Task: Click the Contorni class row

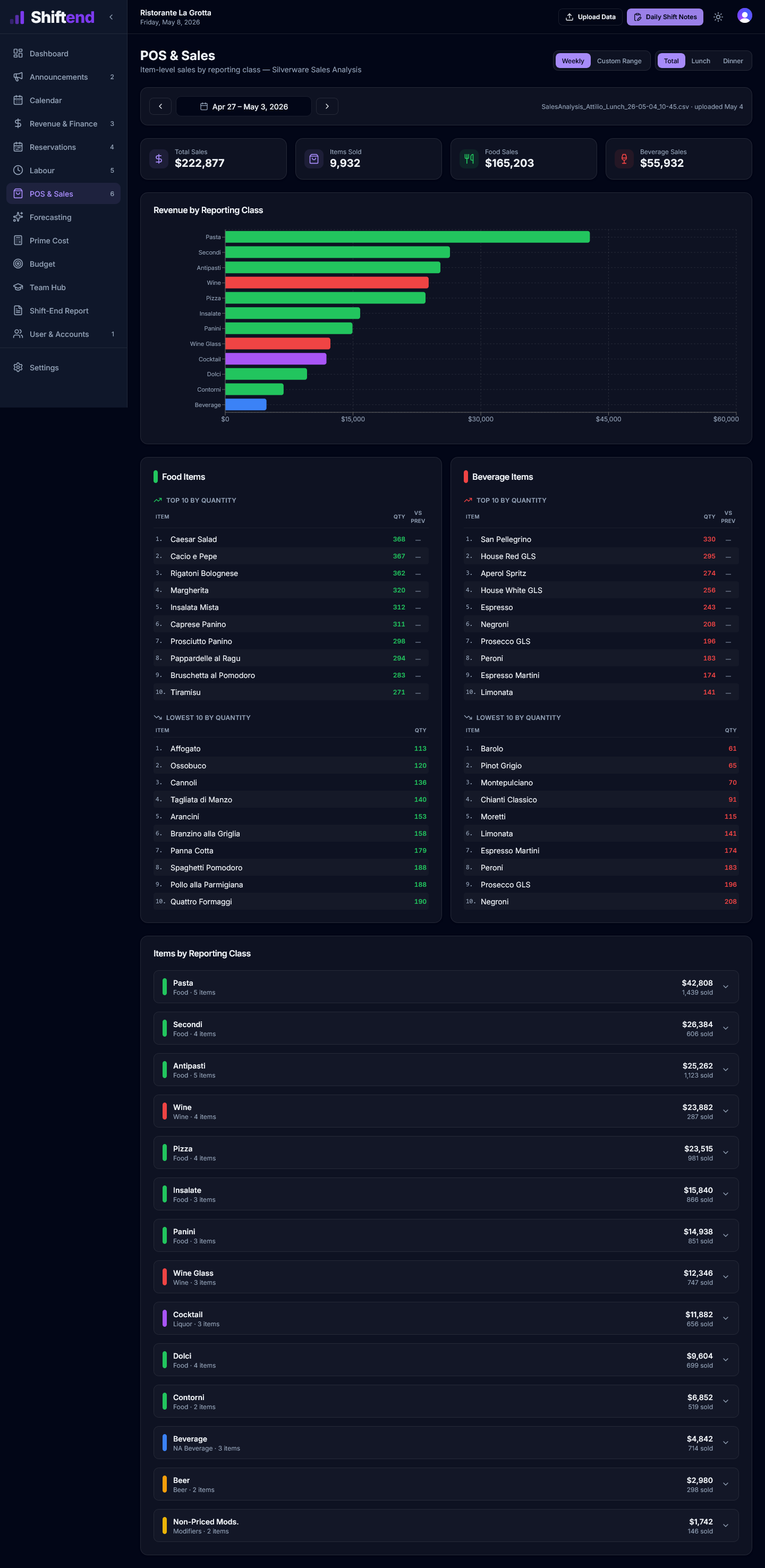Action: click(x=446, y=1401)
